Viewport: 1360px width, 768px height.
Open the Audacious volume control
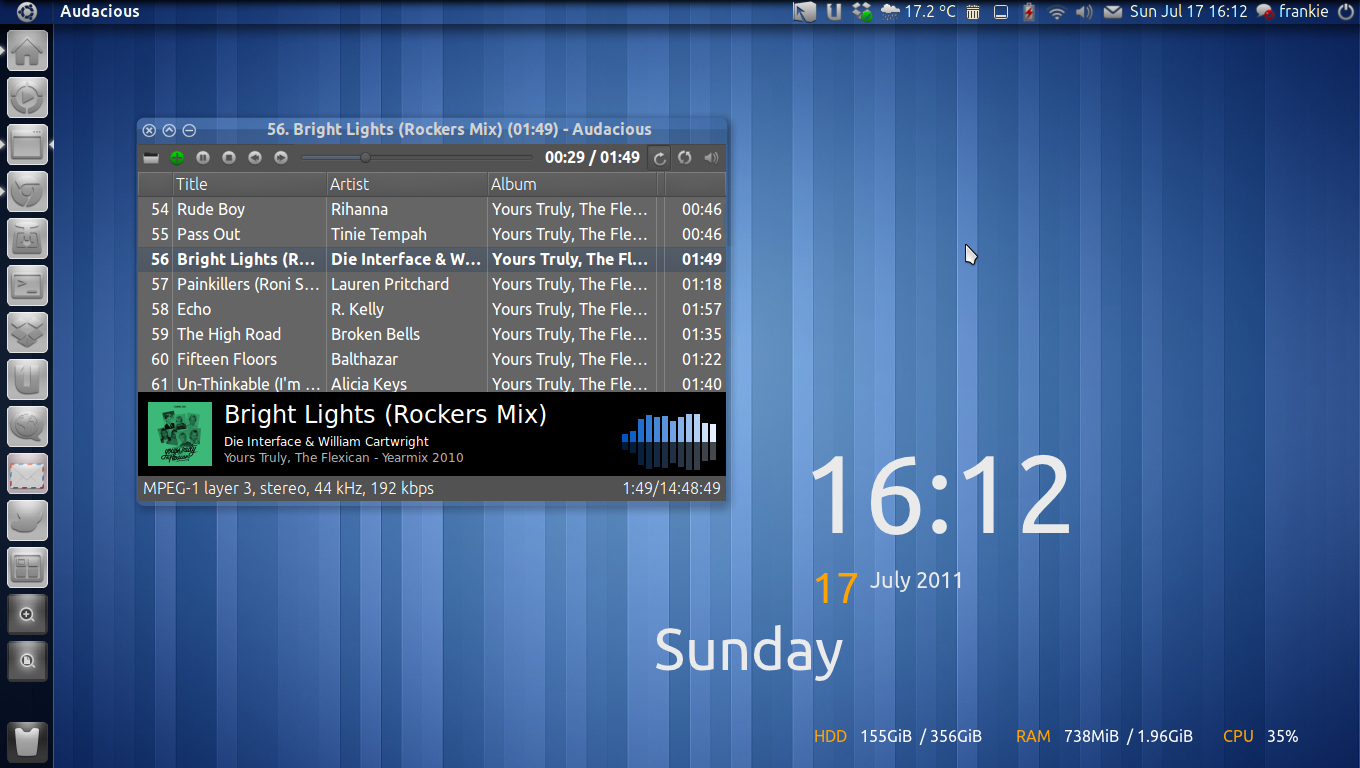point(711,157)
